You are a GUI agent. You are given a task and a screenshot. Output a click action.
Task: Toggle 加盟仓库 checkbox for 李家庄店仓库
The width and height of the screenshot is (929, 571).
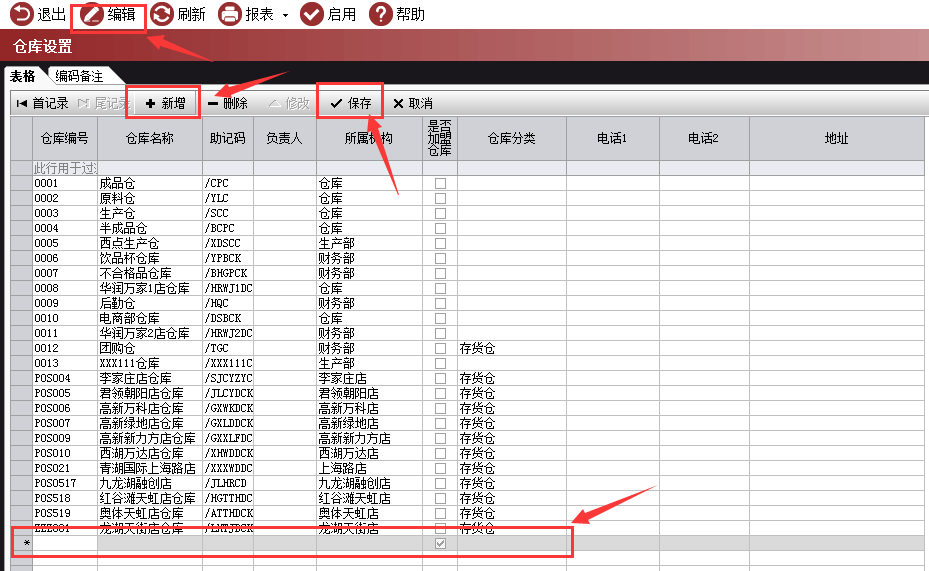[x=440, y=378]
